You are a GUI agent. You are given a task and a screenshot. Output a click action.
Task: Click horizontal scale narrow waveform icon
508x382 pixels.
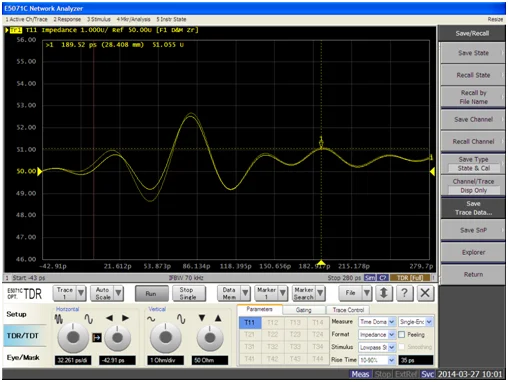59,319
